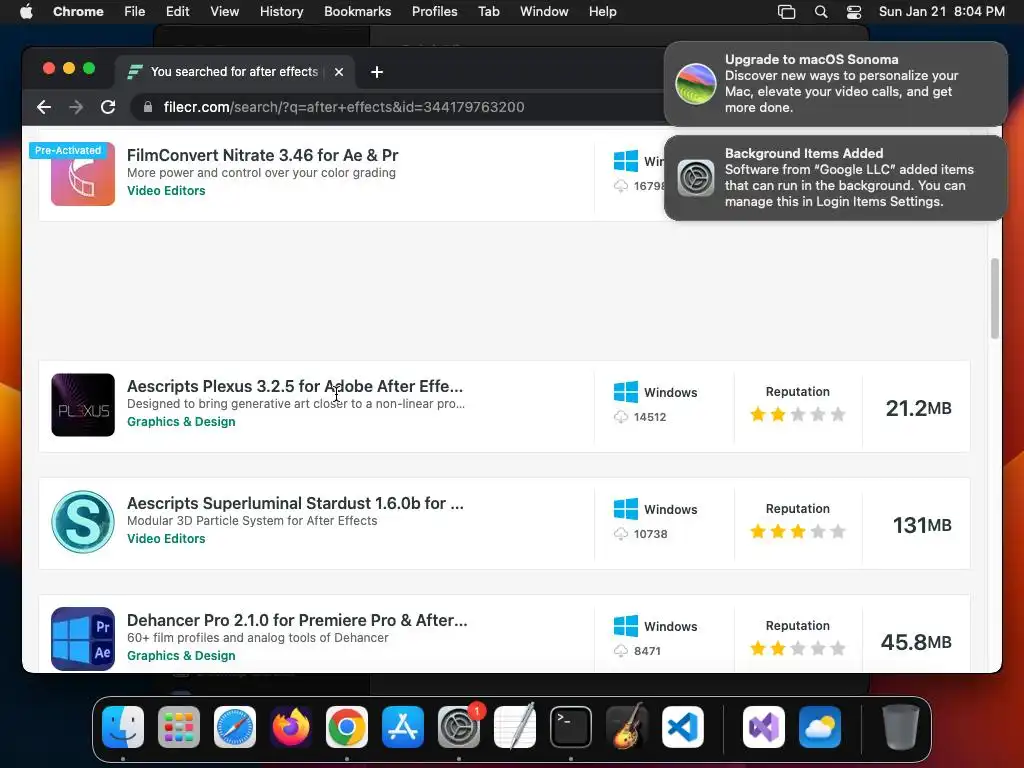Open Control Center in the menu bar
Image resolution: width=1024 pixels, height=768 pixels.
(854, 12)
